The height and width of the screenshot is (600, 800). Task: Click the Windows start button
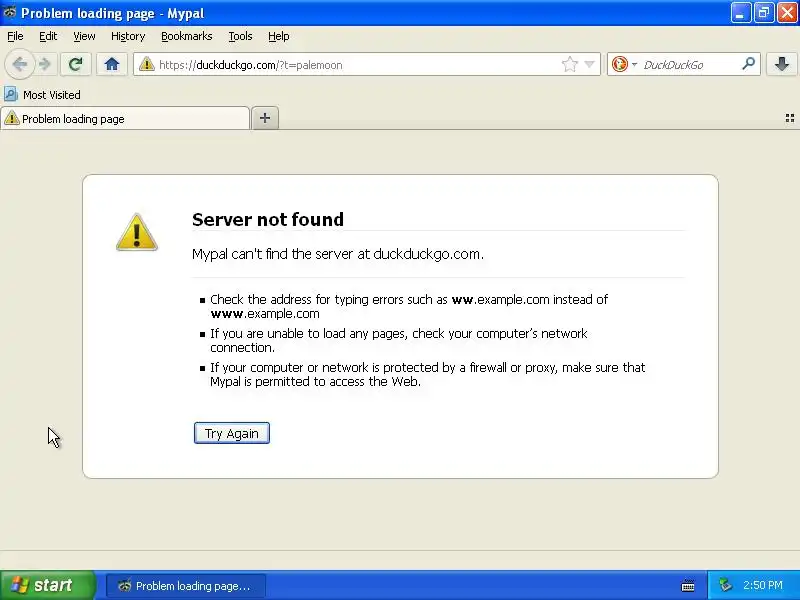(x=47, y=585)
